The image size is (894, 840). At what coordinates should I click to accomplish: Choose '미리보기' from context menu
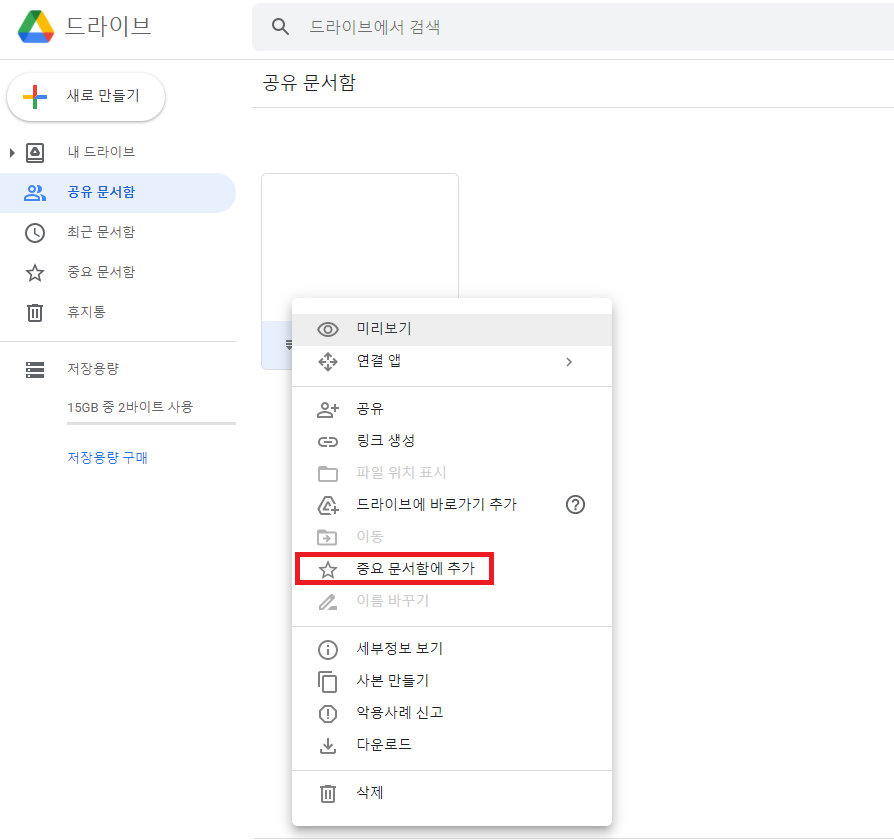click(452, 329)
